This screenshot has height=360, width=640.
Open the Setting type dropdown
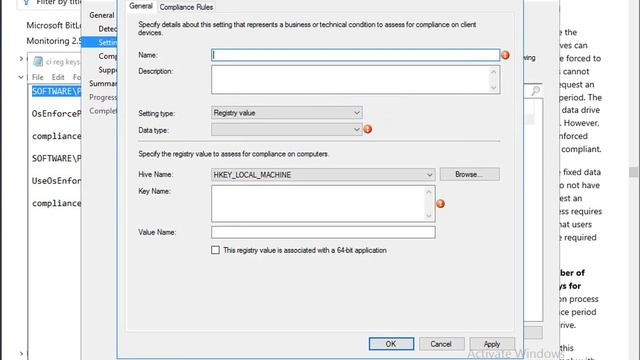287,113
